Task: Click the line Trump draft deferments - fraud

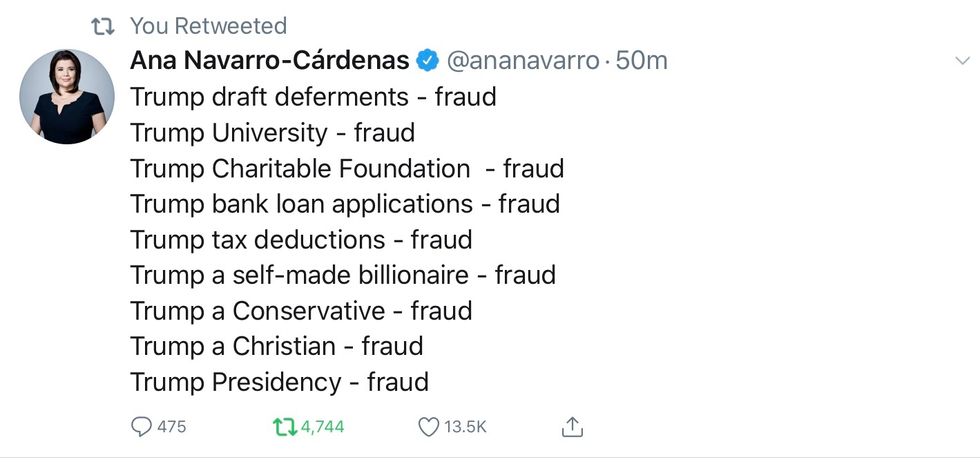Action: [313, 97]
